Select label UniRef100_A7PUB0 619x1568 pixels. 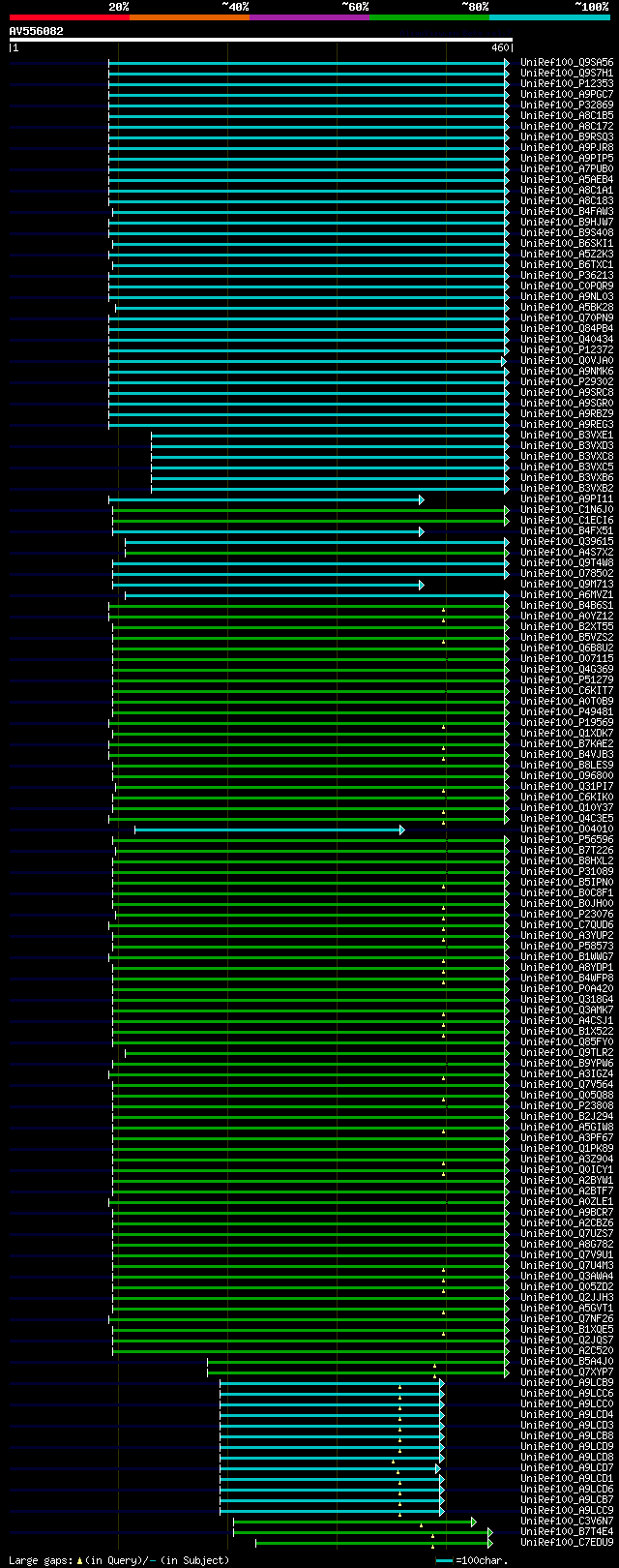point(567,168)
